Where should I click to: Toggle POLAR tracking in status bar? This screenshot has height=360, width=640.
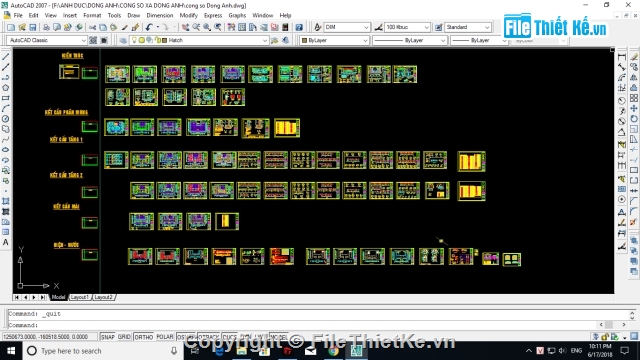[x=165, y=337]
